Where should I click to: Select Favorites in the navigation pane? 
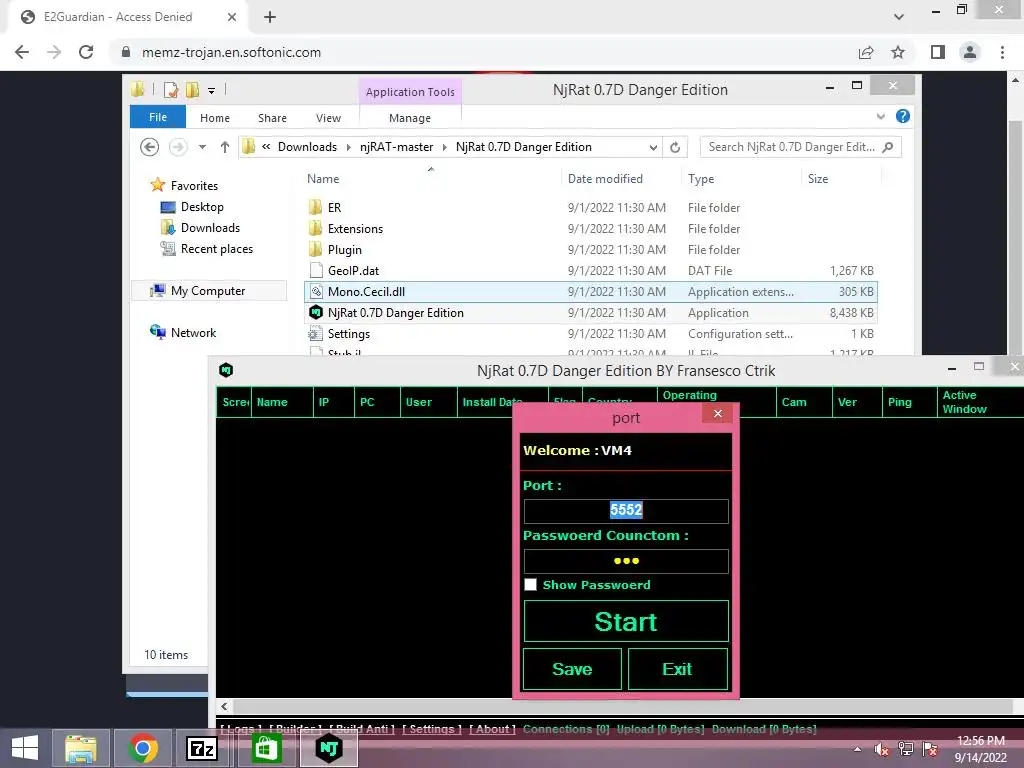pos(194,185)
